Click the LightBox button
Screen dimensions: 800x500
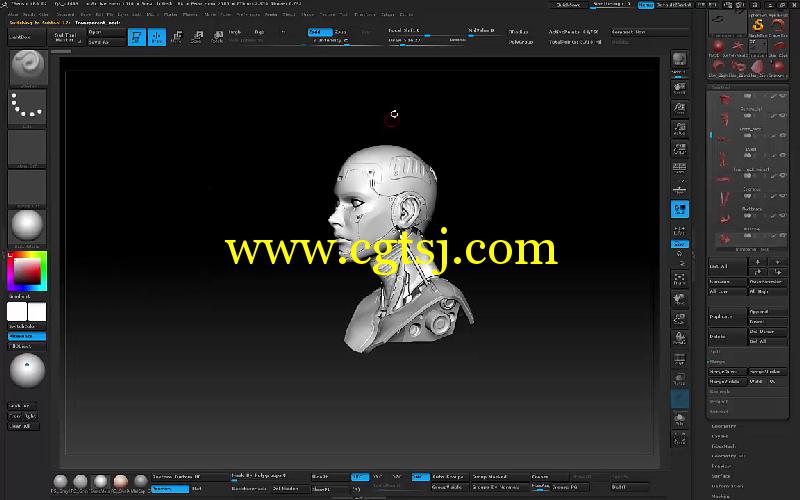coord(27,37)
